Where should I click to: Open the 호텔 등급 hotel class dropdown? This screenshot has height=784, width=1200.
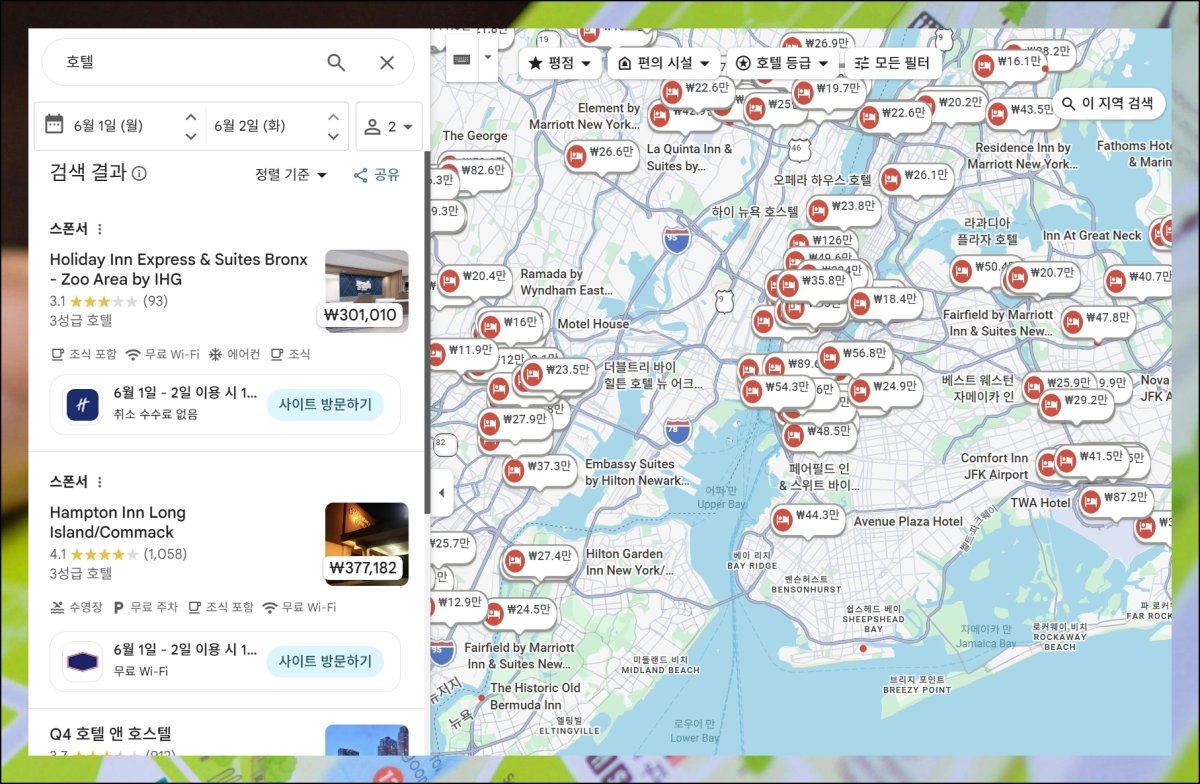[x=783, y=63]
